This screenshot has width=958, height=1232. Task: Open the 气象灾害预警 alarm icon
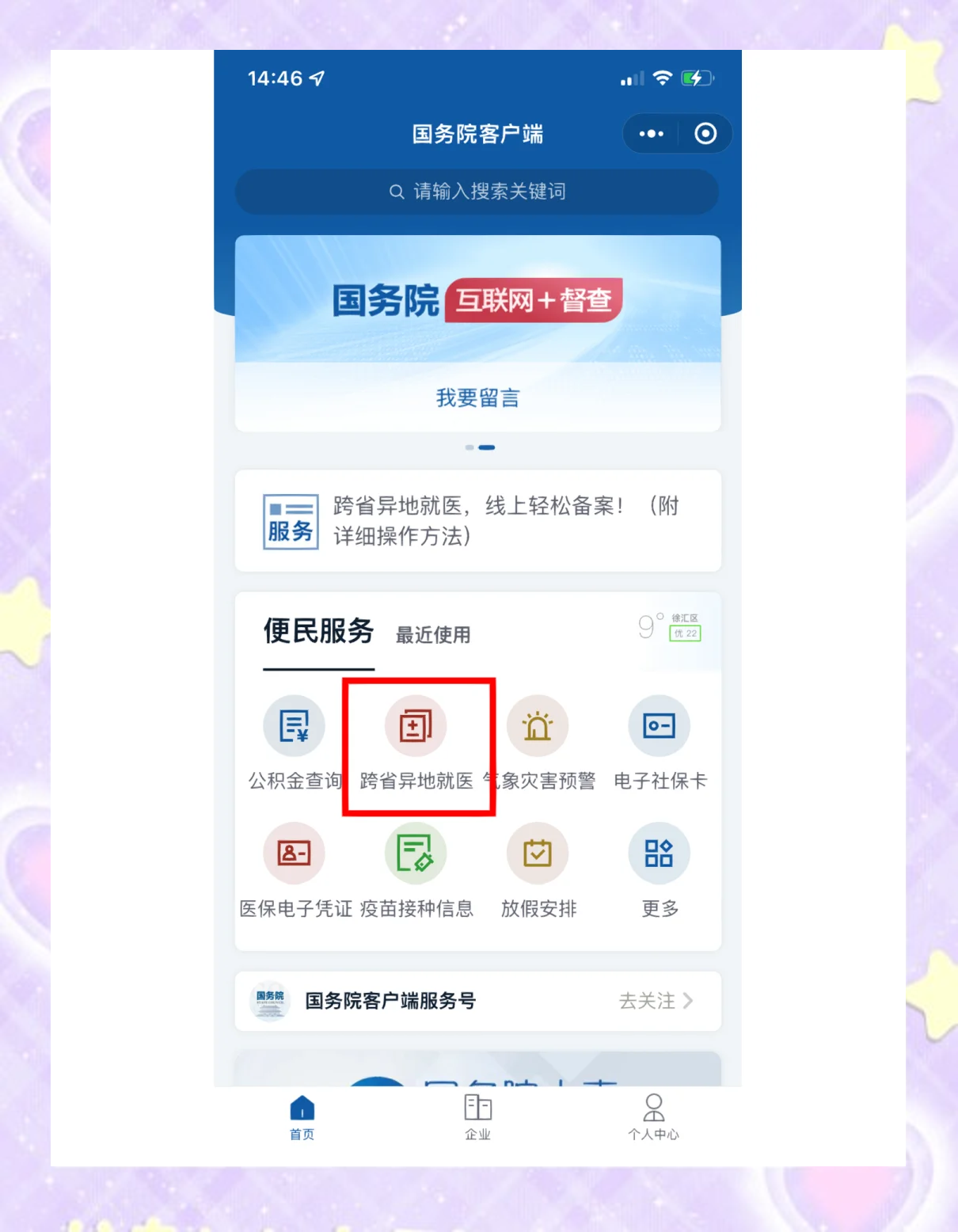538,725
